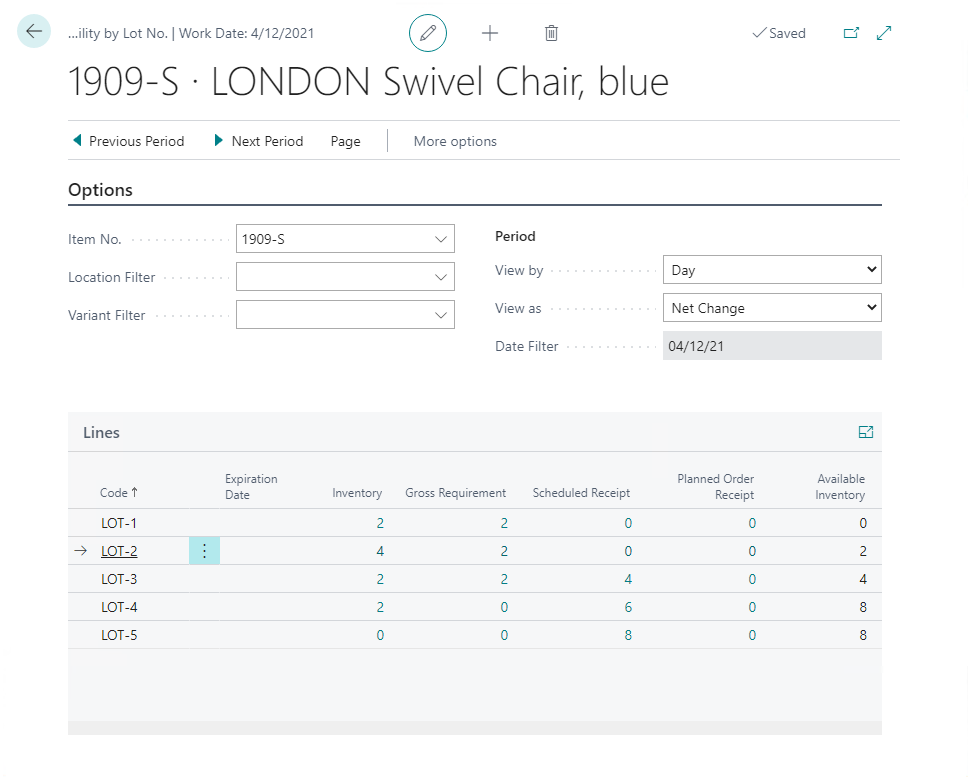The image size is (968, 777).
Task: Open page in new window icon
Action: click(851, 33)
